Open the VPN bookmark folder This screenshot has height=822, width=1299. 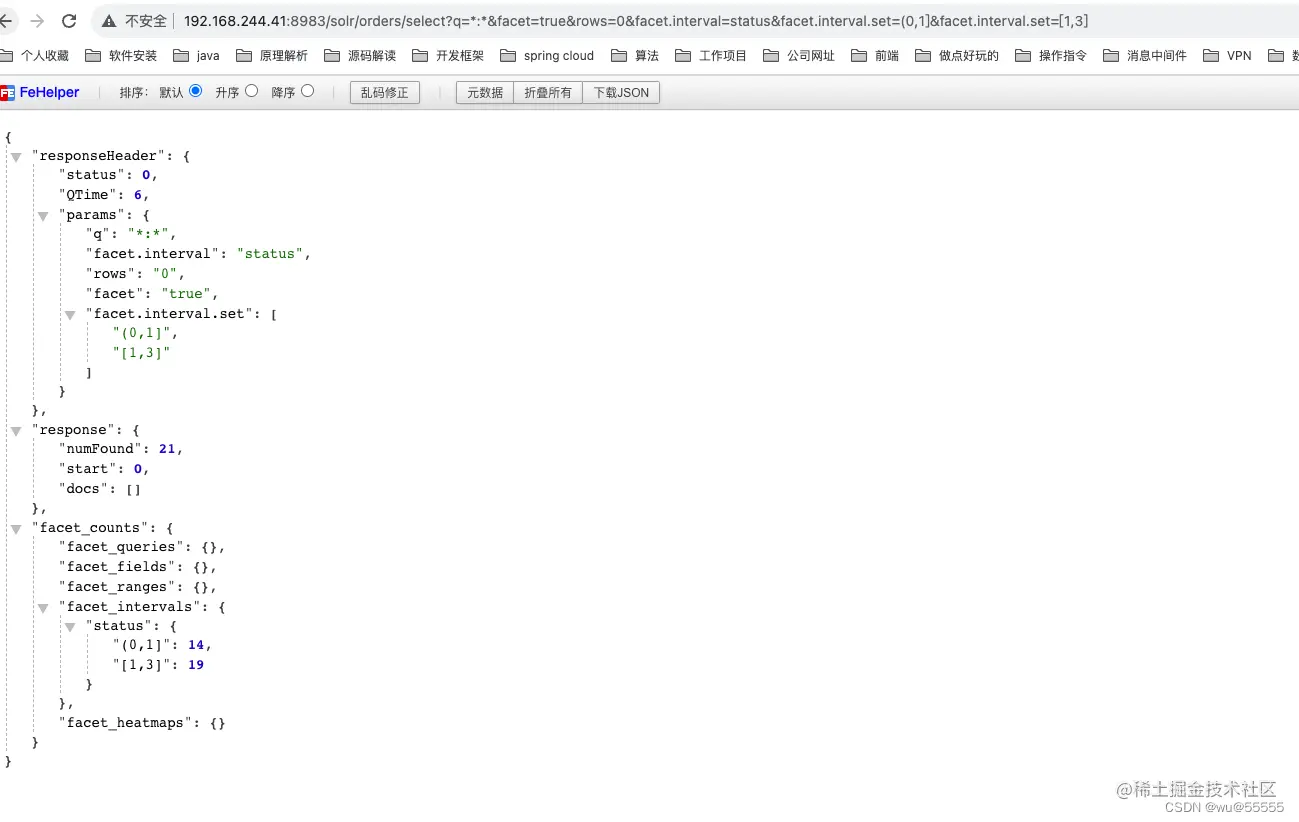[1227, 56]
